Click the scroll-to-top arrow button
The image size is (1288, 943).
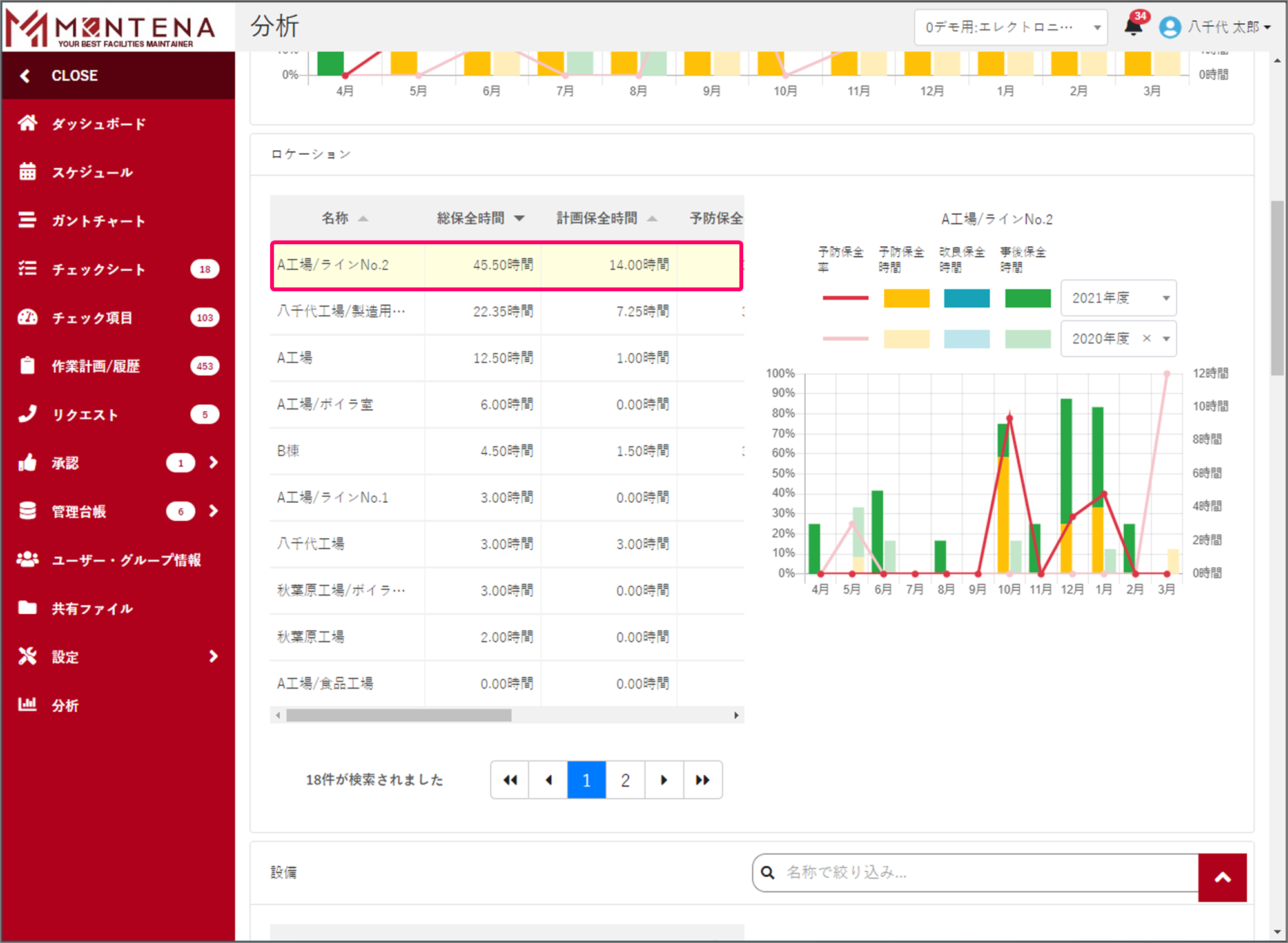pos(1222,877)
